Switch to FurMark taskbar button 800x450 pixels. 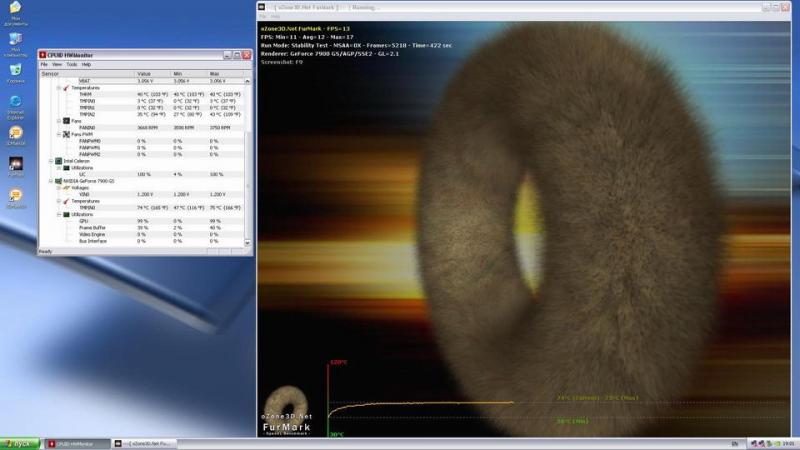[x=145, y=443]
